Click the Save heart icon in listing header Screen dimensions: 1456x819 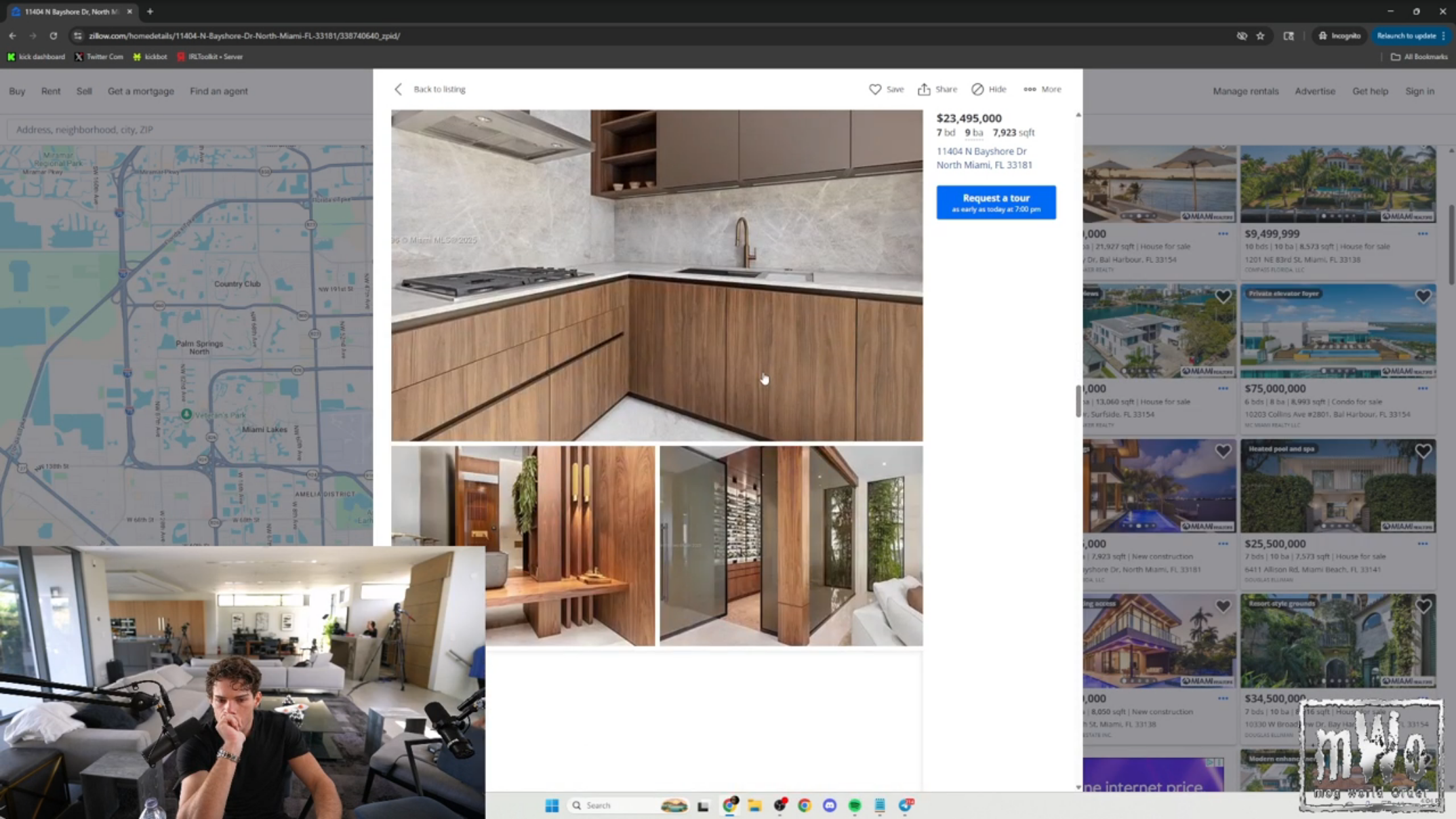click(x=875, y=89)
